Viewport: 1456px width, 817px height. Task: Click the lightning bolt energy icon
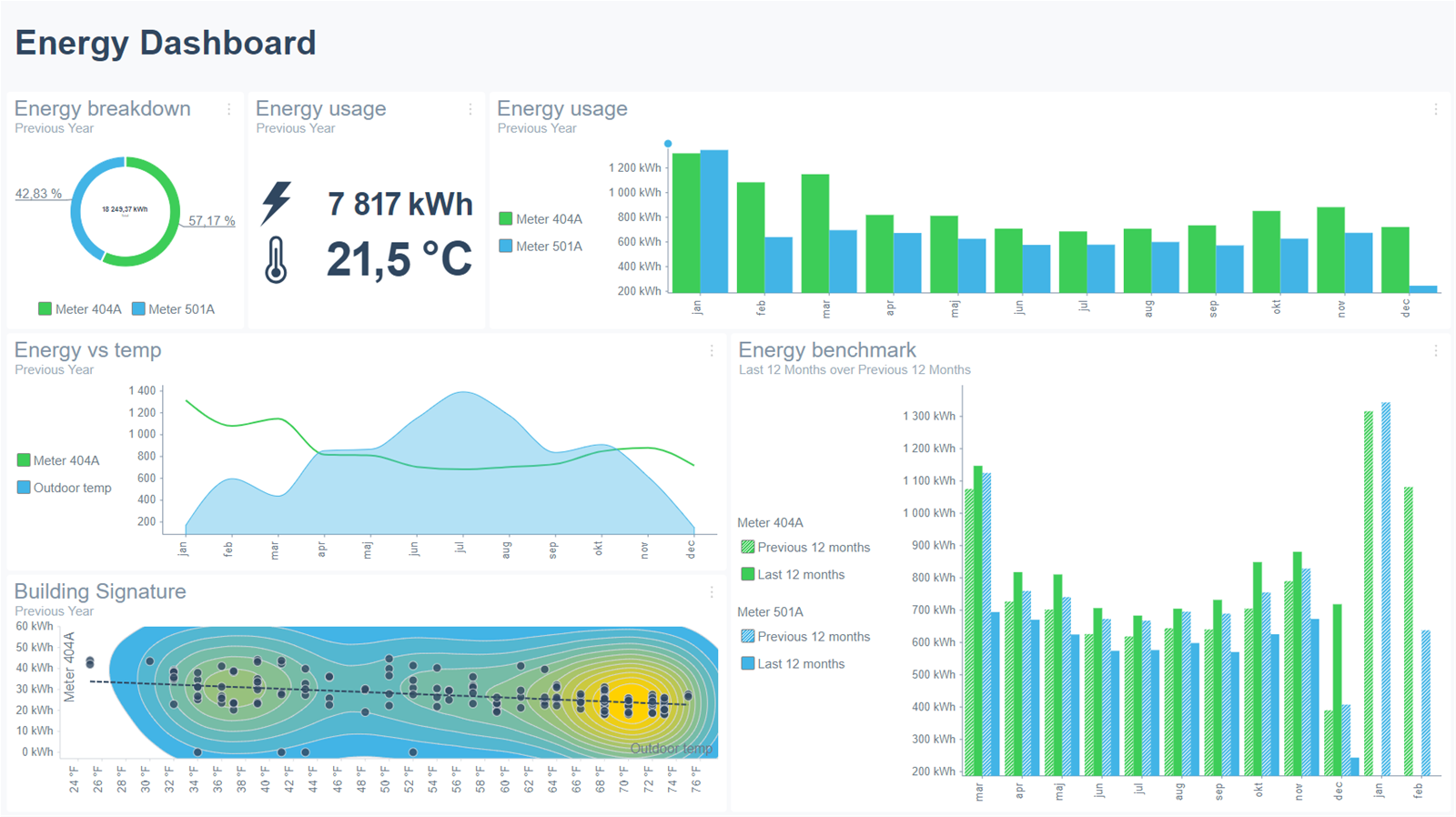pos(277,203)
